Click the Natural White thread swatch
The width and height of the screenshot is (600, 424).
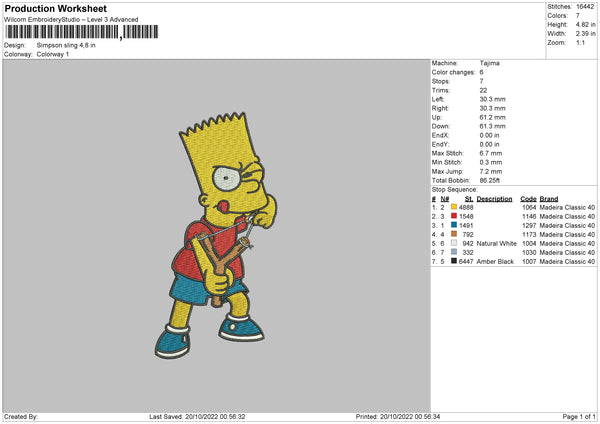click(x=454, y=243)
